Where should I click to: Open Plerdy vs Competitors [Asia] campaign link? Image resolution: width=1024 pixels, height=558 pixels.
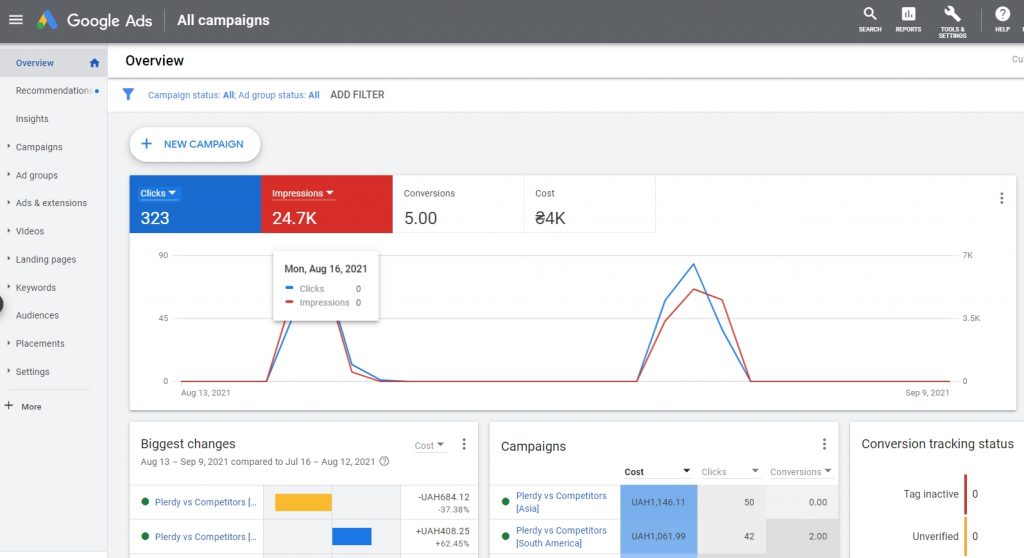pos(561,502)
